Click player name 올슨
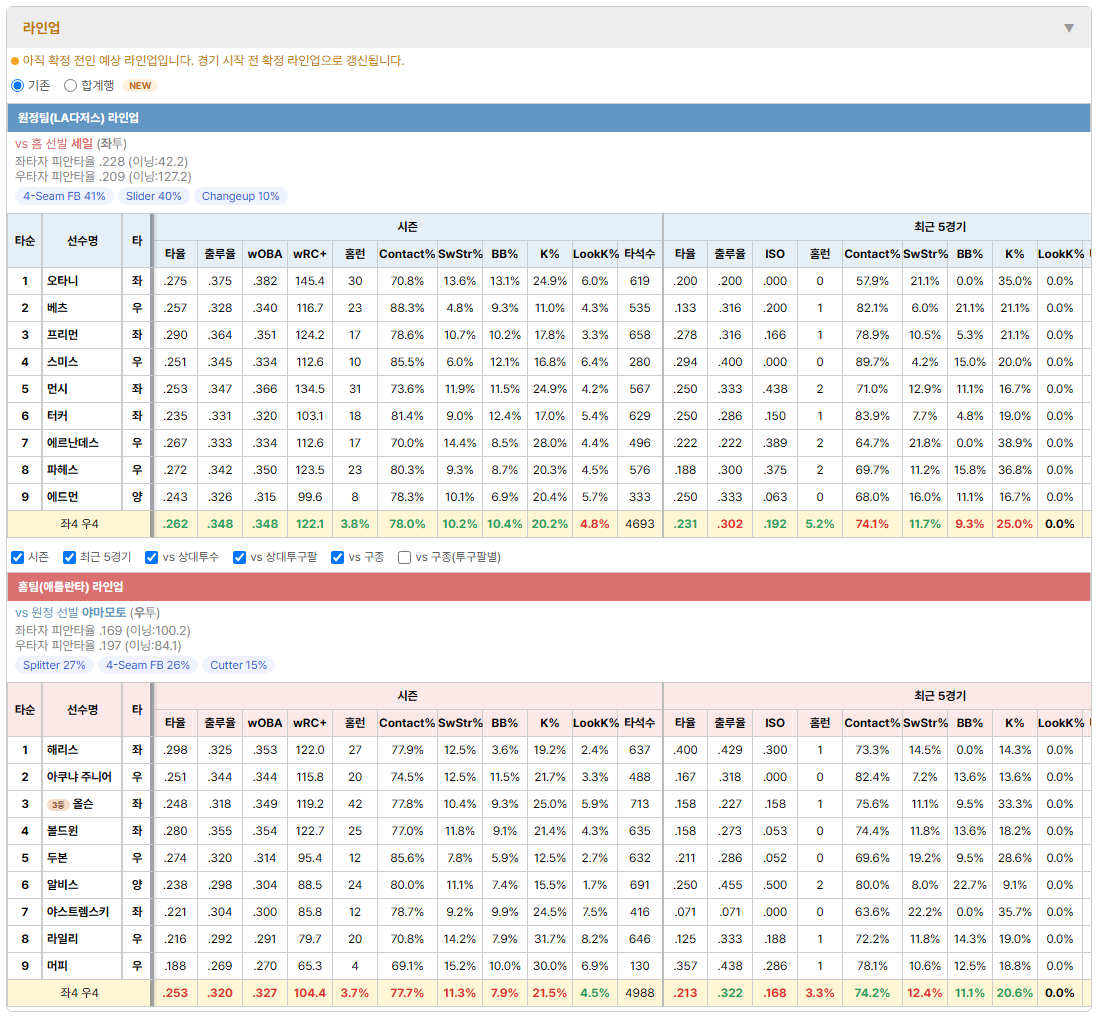 [83, 804]
